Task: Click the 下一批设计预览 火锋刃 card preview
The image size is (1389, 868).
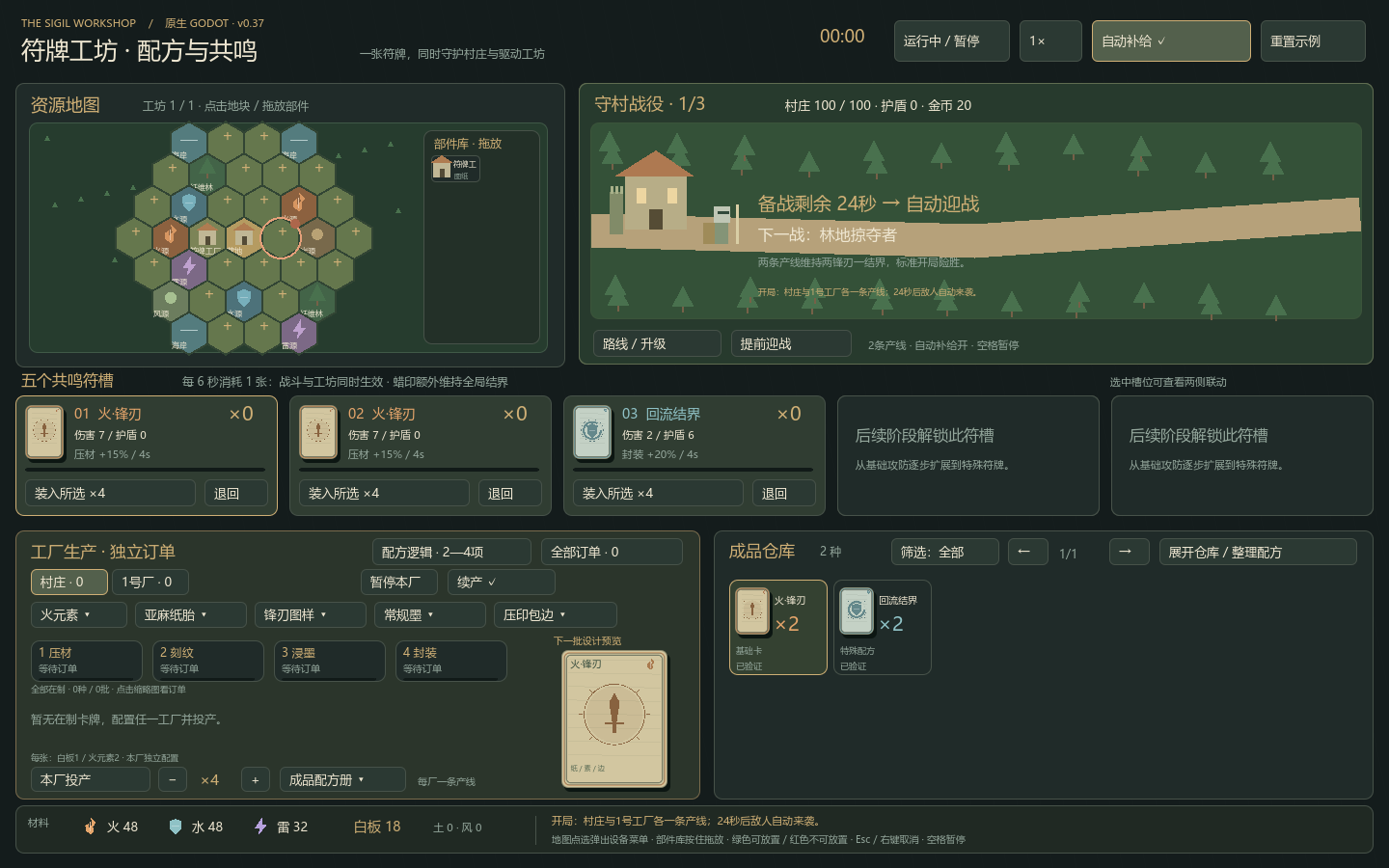Action: click(x=614, y=719)
